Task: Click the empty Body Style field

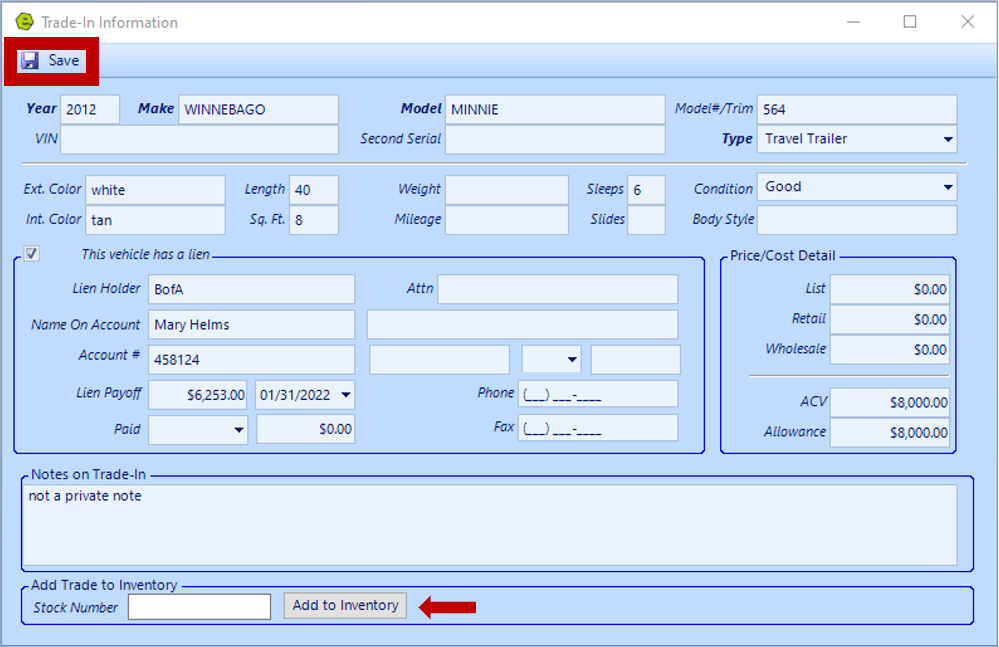Action: click(857, 220)
